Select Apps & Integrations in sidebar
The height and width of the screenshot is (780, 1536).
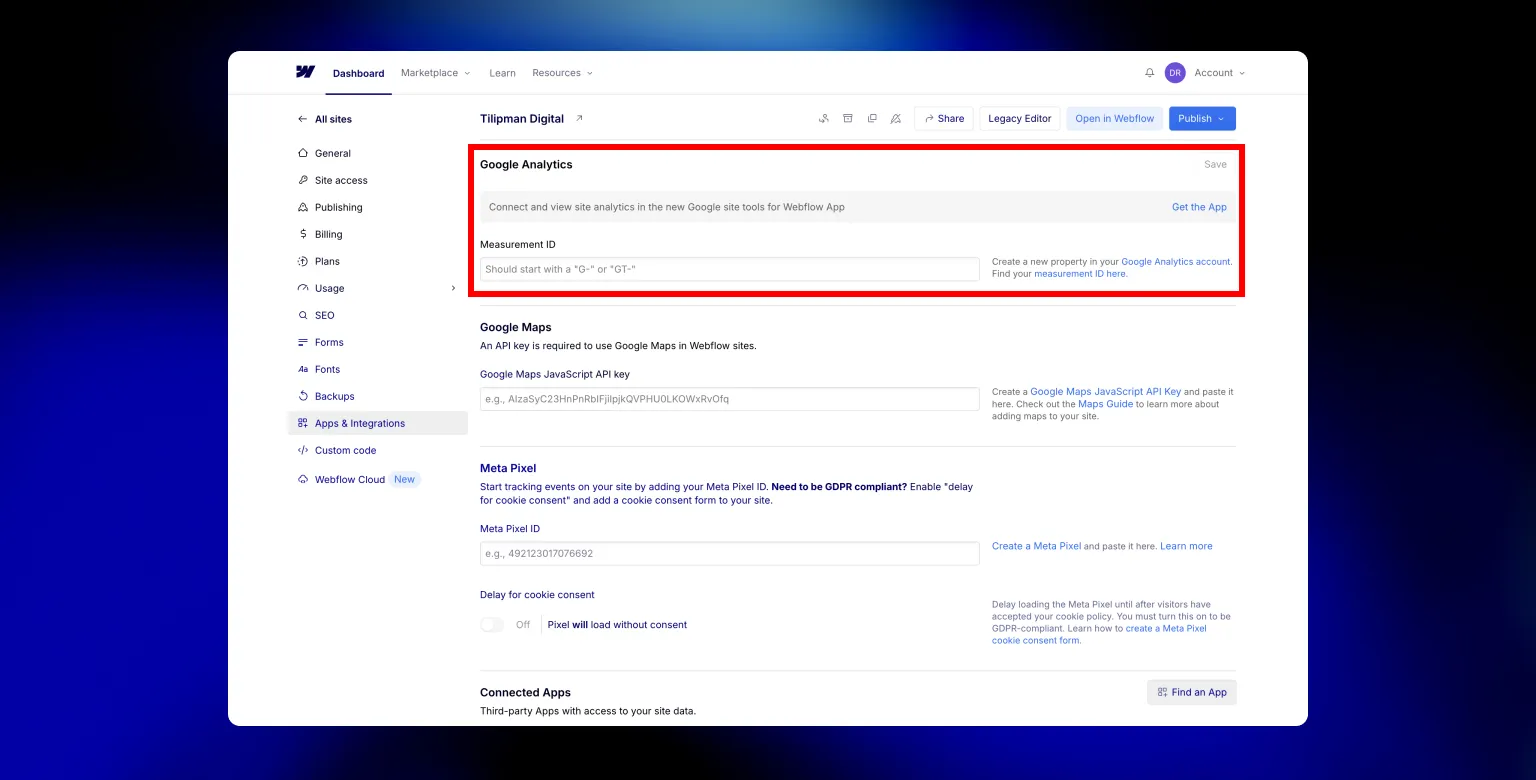click(378, 423)
